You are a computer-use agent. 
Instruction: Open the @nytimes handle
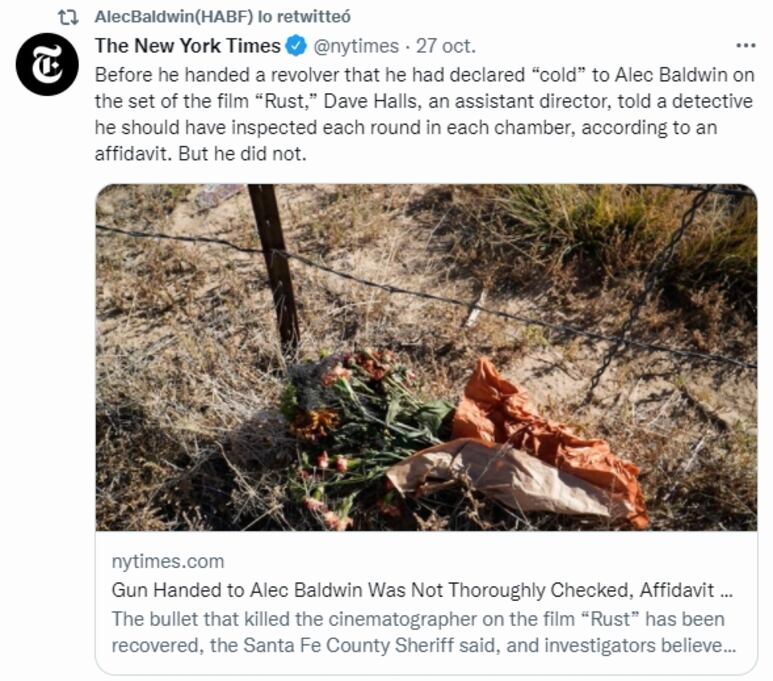356,46
